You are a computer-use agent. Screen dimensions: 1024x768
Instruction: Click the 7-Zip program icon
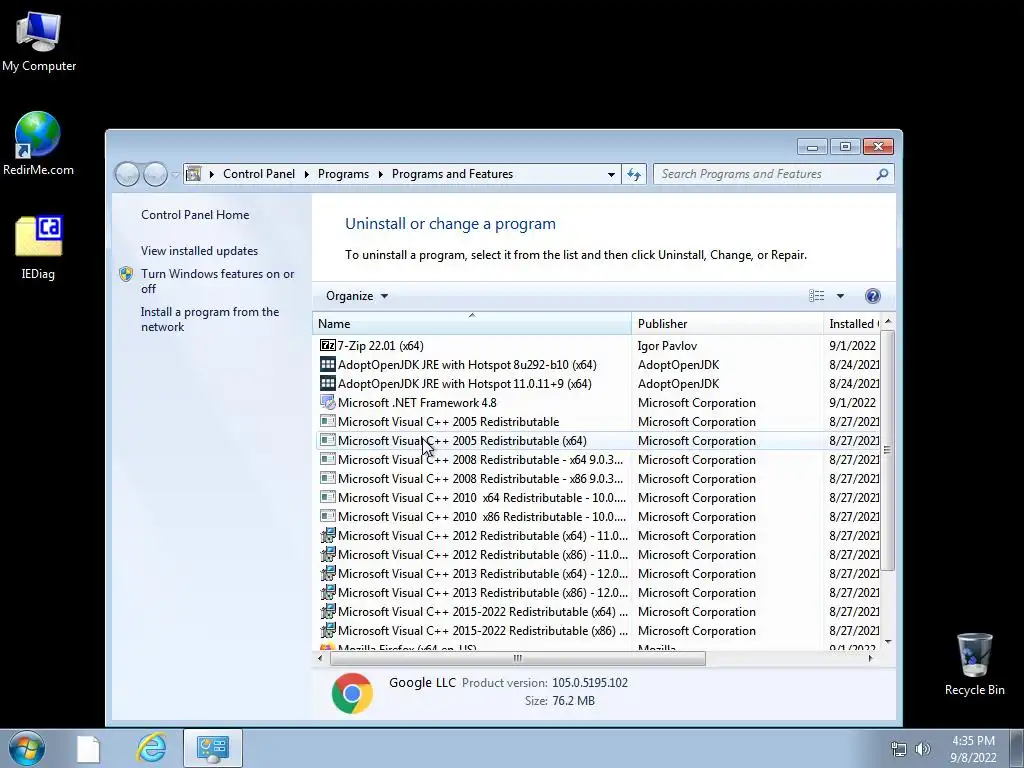coord(327,345)
